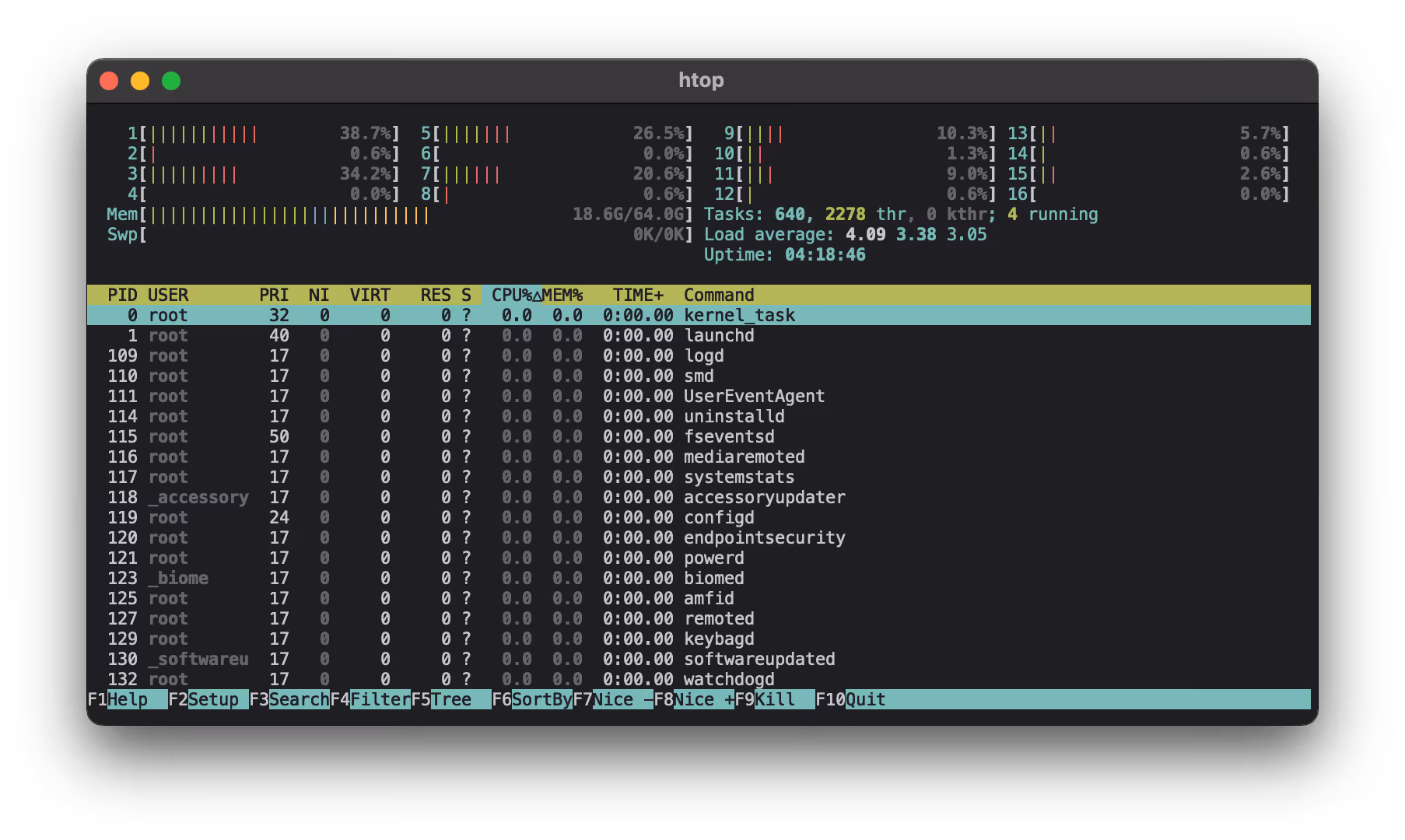Start a process search using F3Search

point(291,699)
